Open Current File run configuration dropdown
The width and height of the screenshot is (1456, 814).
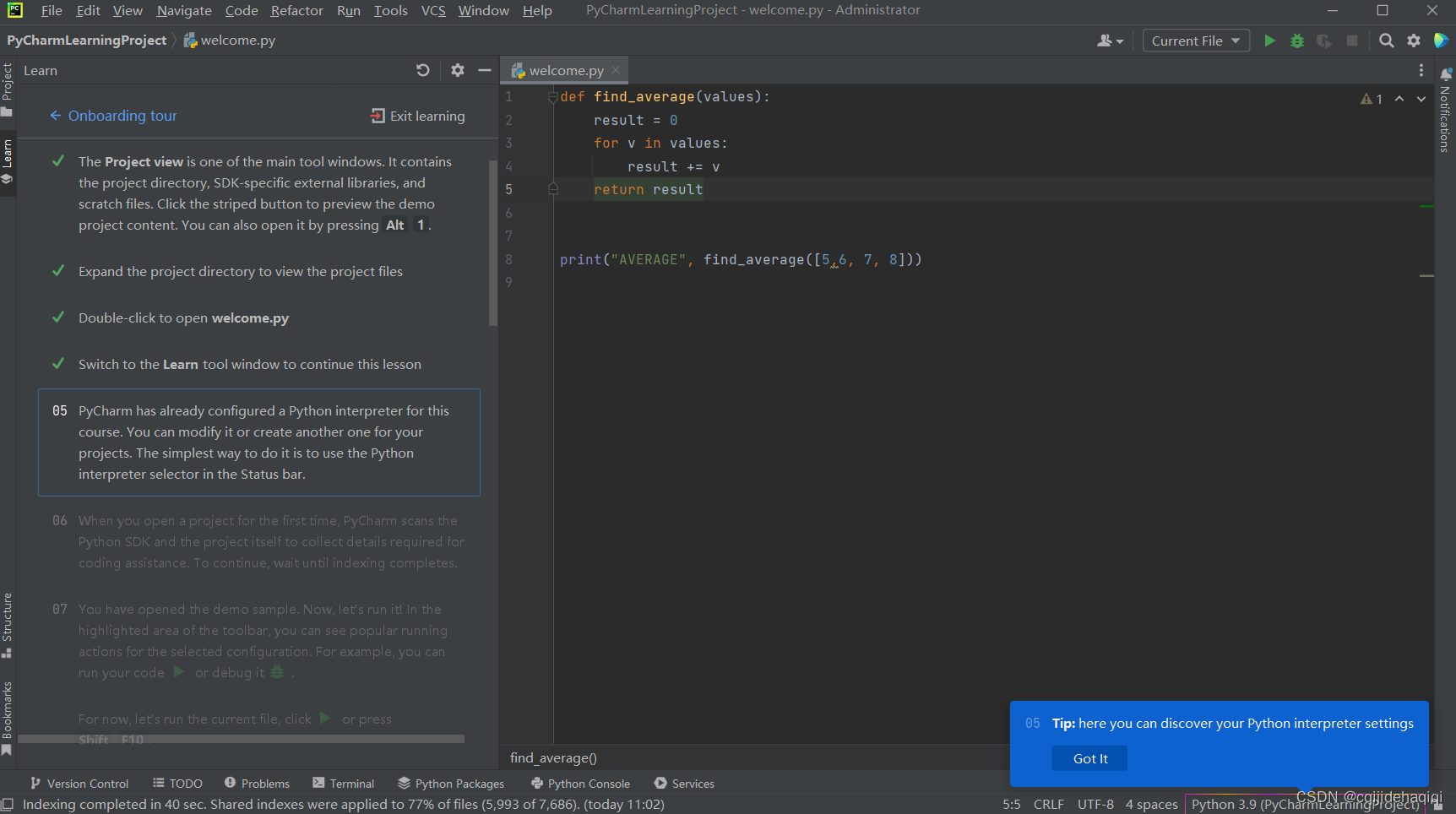pos(1196,41)
